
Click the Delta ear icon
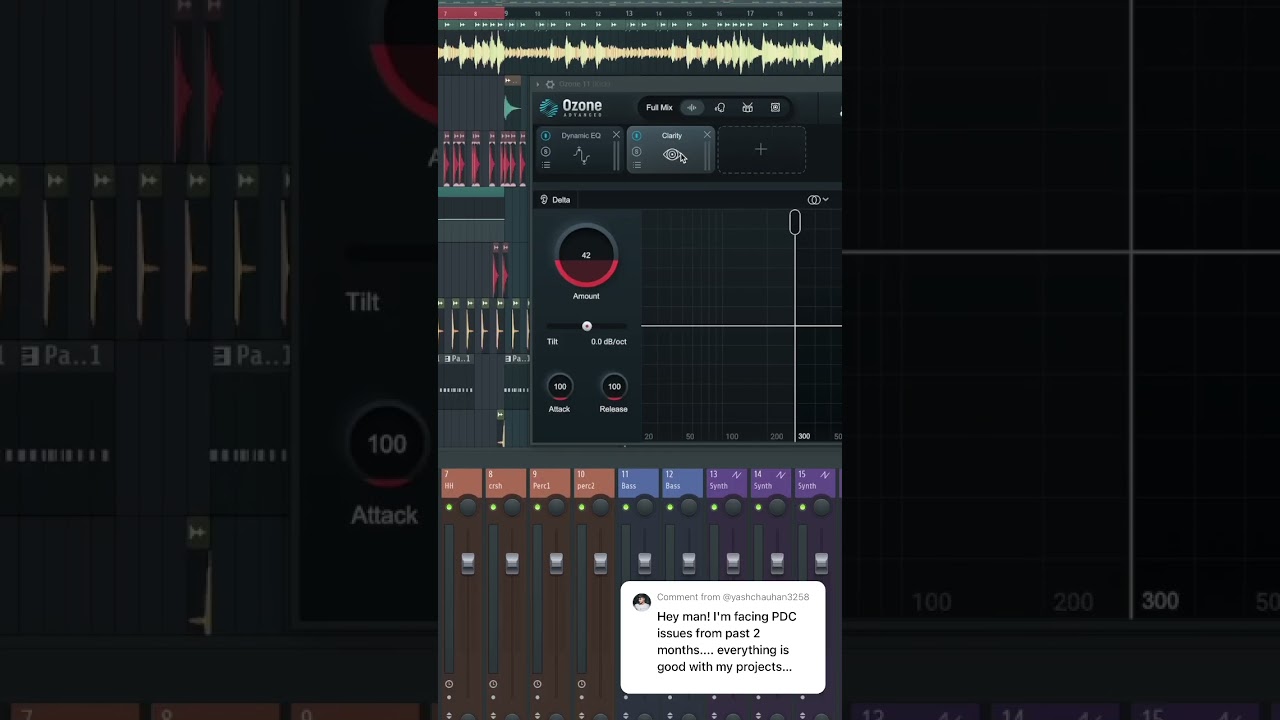tap(544, 200)
